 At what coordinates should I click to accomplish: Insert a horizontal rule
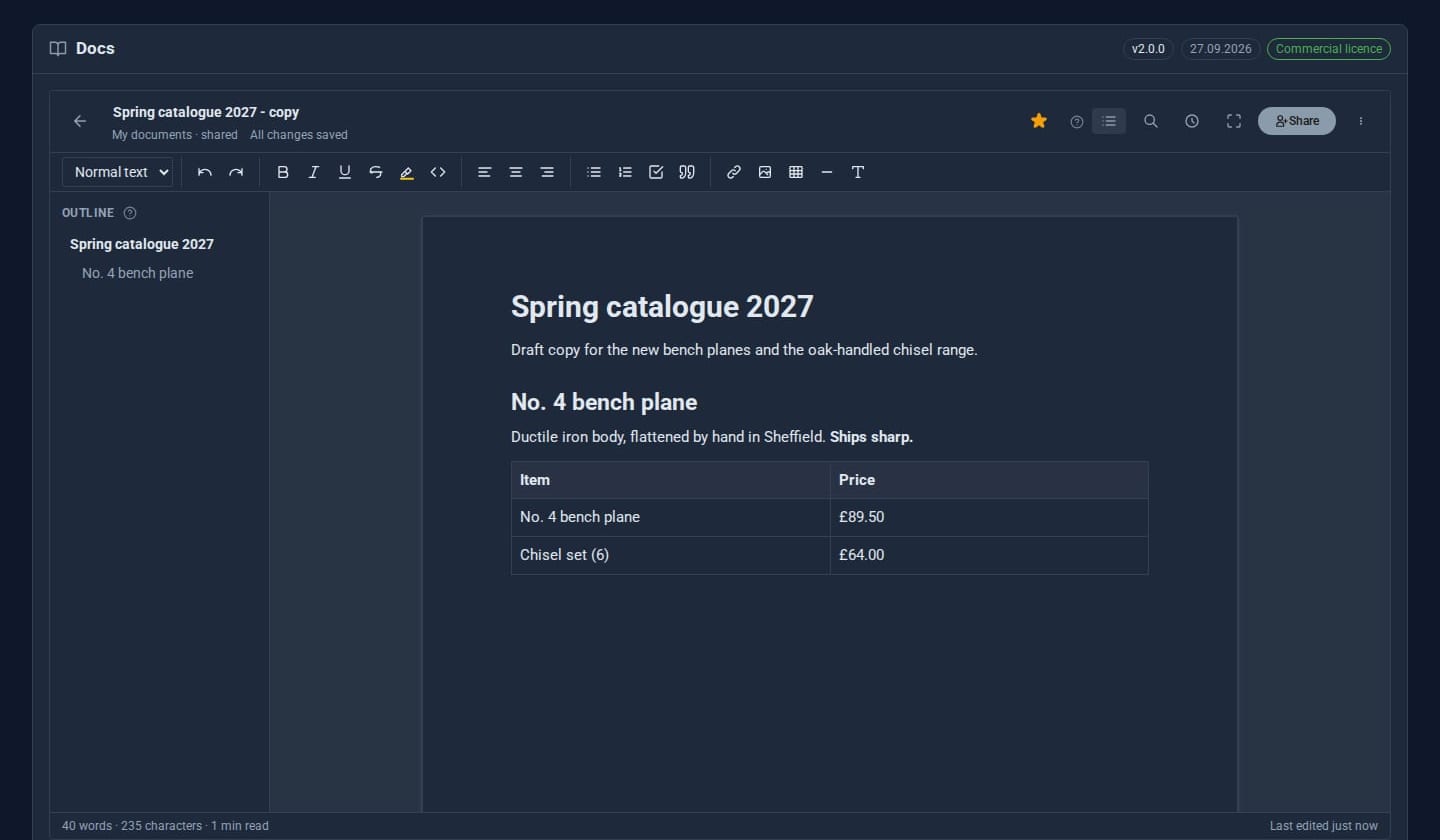827,172
